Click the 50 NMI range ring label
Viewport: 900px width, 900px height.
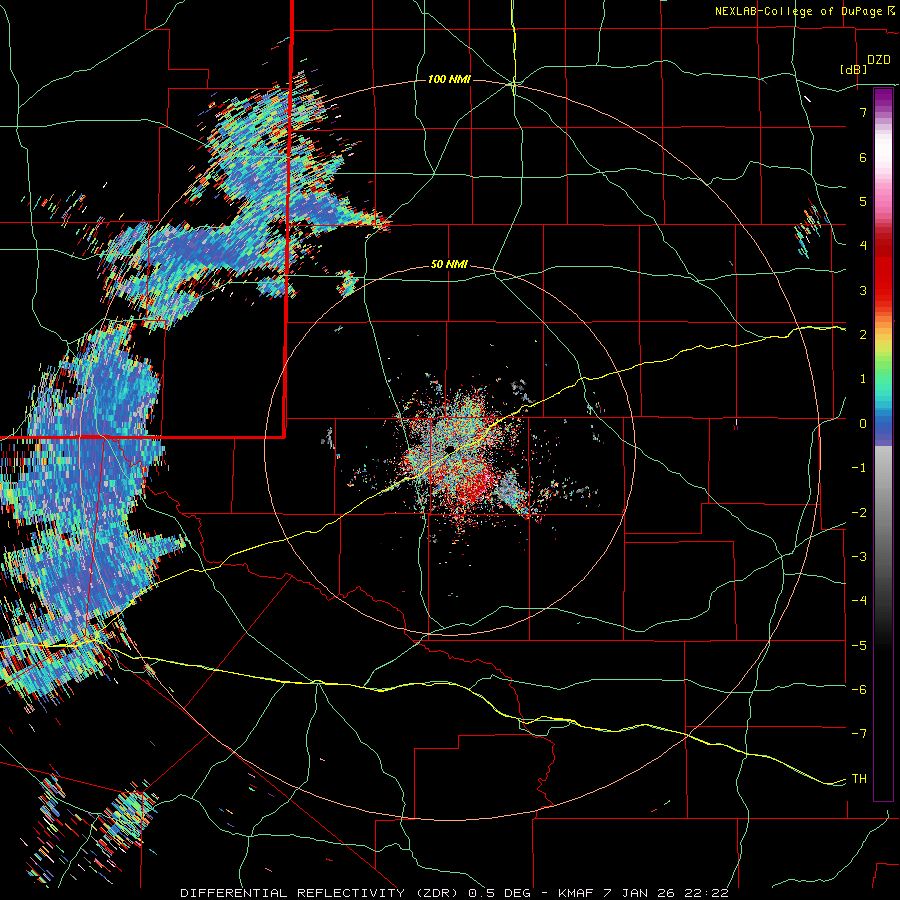tap(449, 265)
